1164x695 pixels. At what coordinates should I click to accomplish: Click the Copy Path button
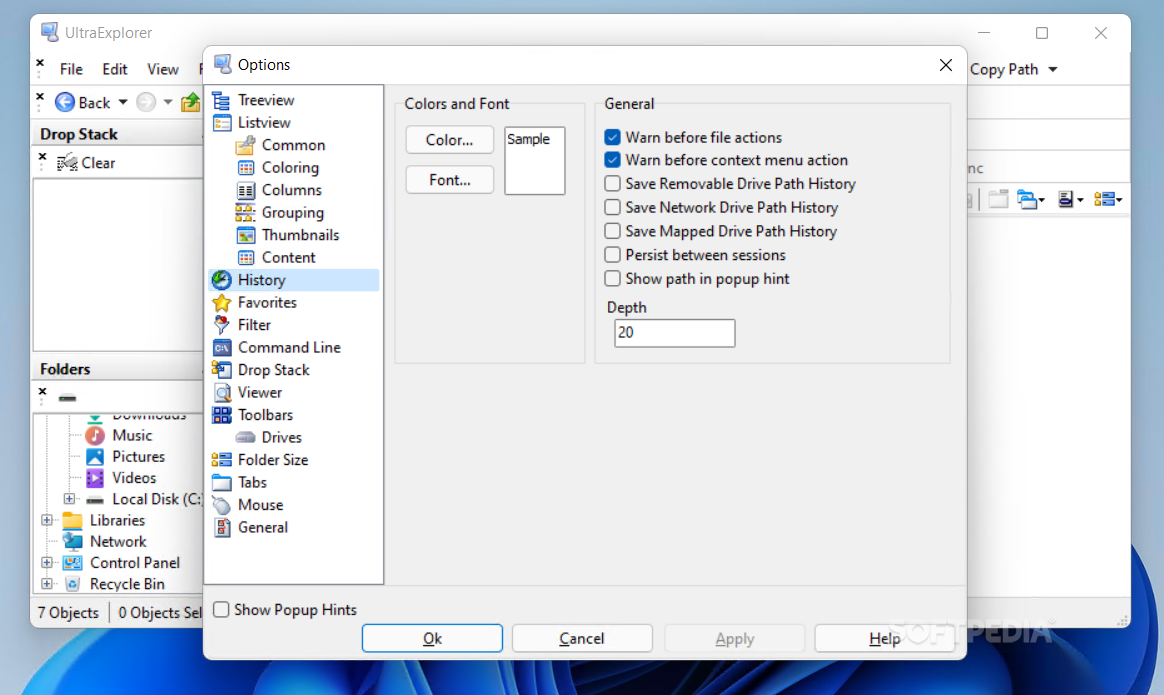tap(1004, 69)
